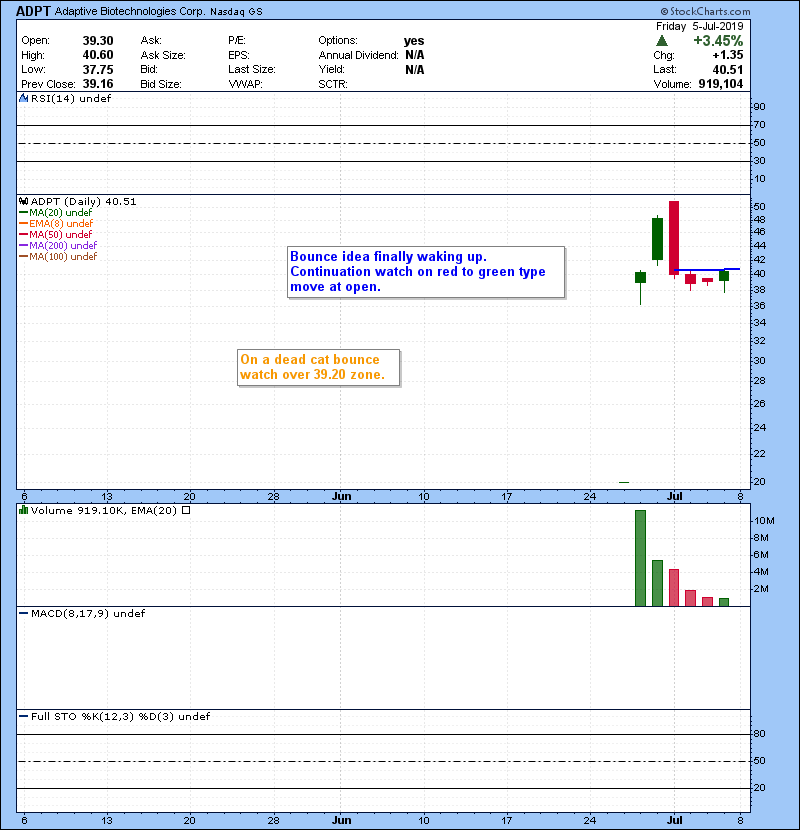
Task: Click the EMA(20) square swatch in volume legend
Action: click(x=186, y=511)
